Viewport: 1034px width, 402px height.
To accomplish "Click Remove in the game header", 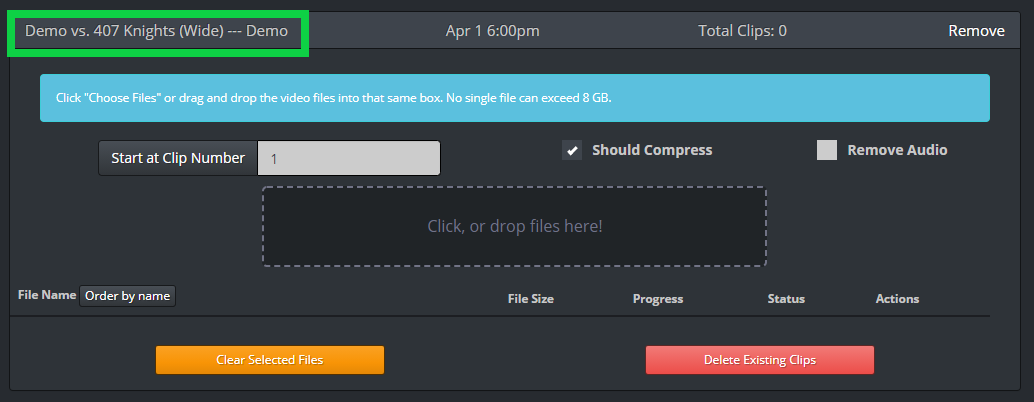I will (x=977, y=31).
